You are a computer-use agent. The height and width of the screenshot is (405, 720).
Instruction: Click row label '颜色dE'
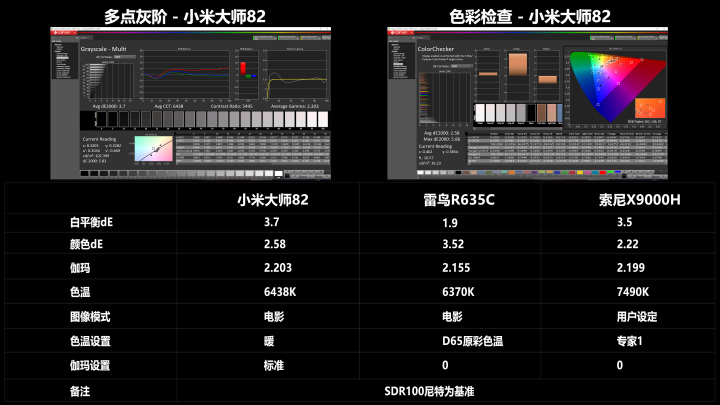86,244
